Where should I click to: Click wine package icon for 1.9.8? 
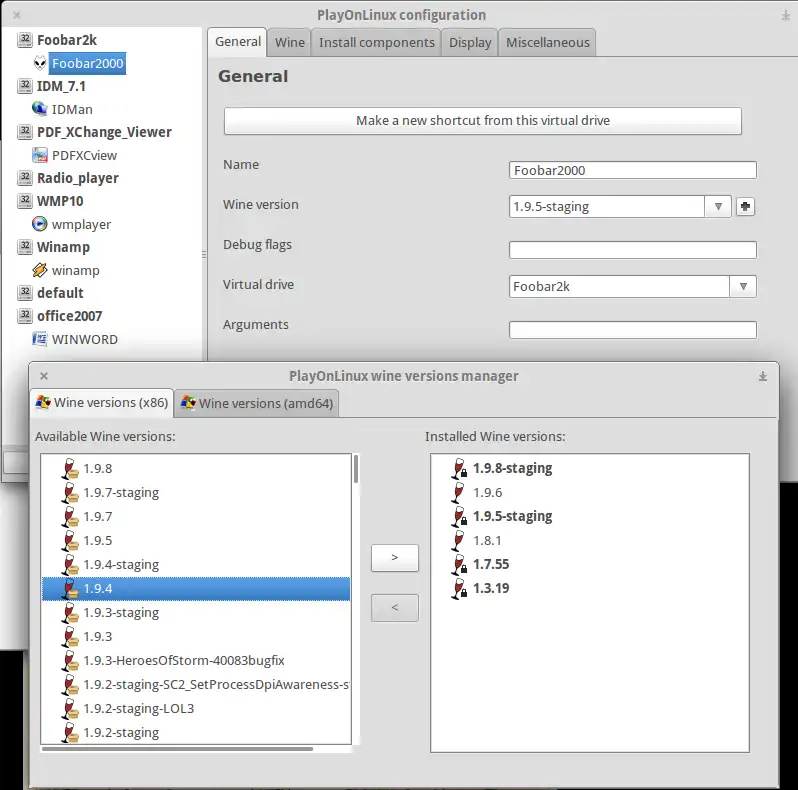70,469
